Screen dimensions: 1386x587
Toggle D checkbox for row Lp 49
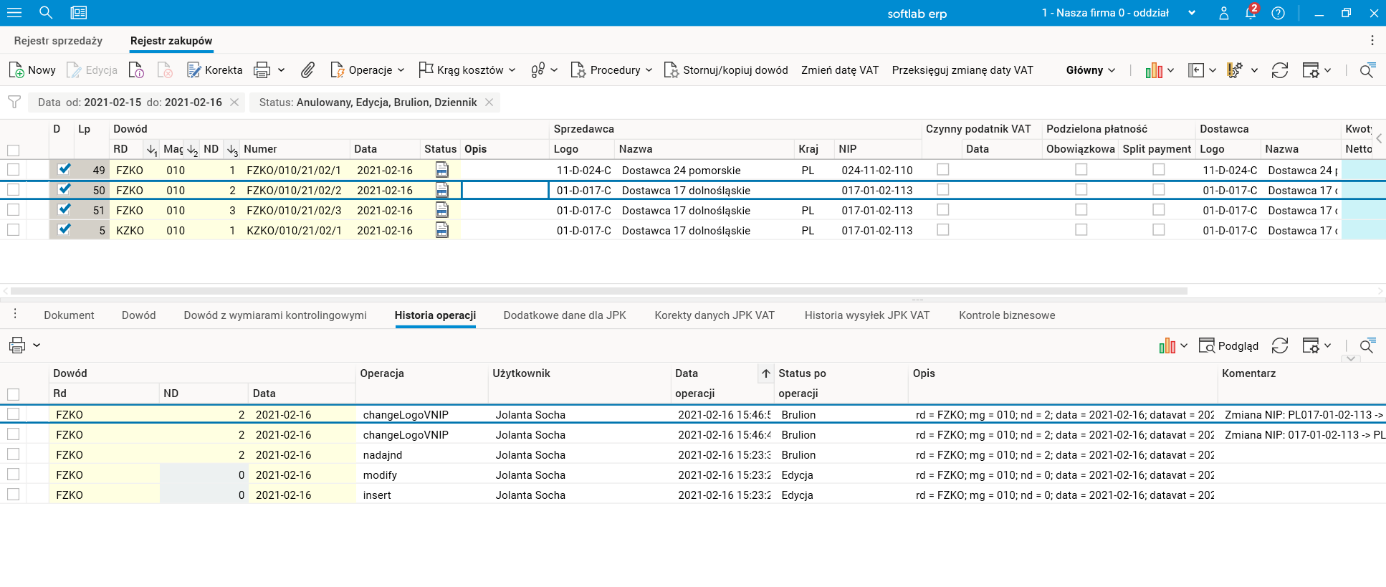(65, 170)
